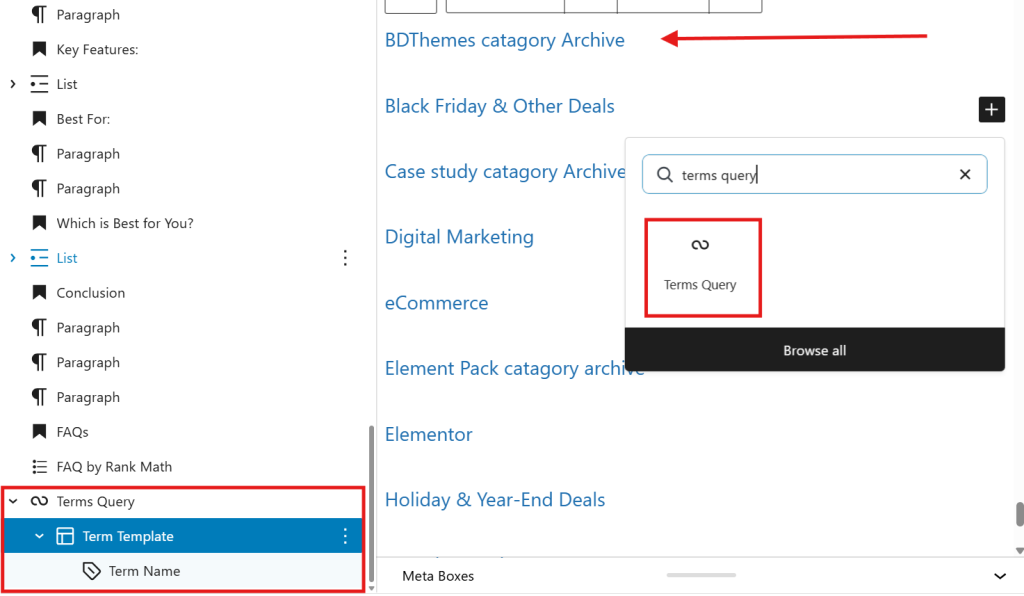The width and height of the screenshot is (1024, 596).
Task: Click the magnifier icon in the block search
Action: [x=664, y=174]
